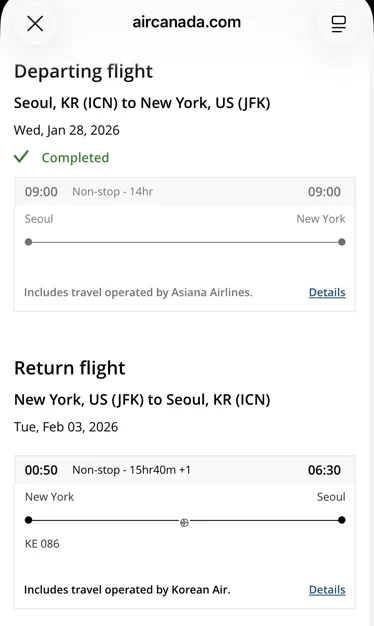Click the New York arrival dot on departing timeline
374x626 pixels.
click(x=342, y=242)
